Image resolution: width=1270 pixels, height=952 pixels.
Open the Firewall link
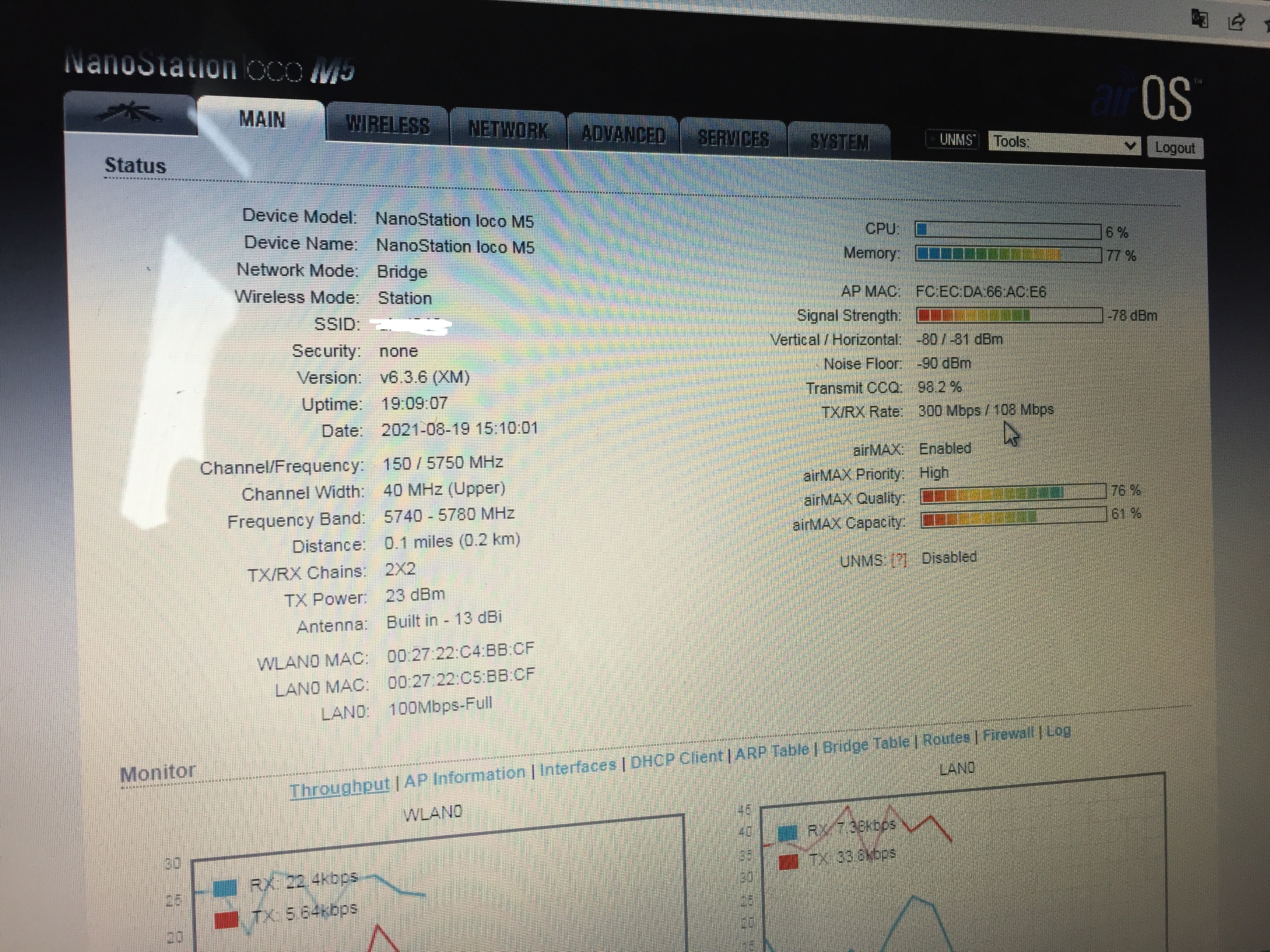tap(1008, 734)
